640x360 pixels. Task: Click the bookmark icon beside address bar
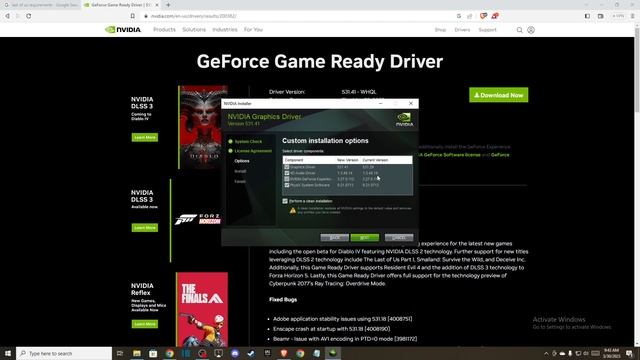pyautogui.click(x=133, y=16)
